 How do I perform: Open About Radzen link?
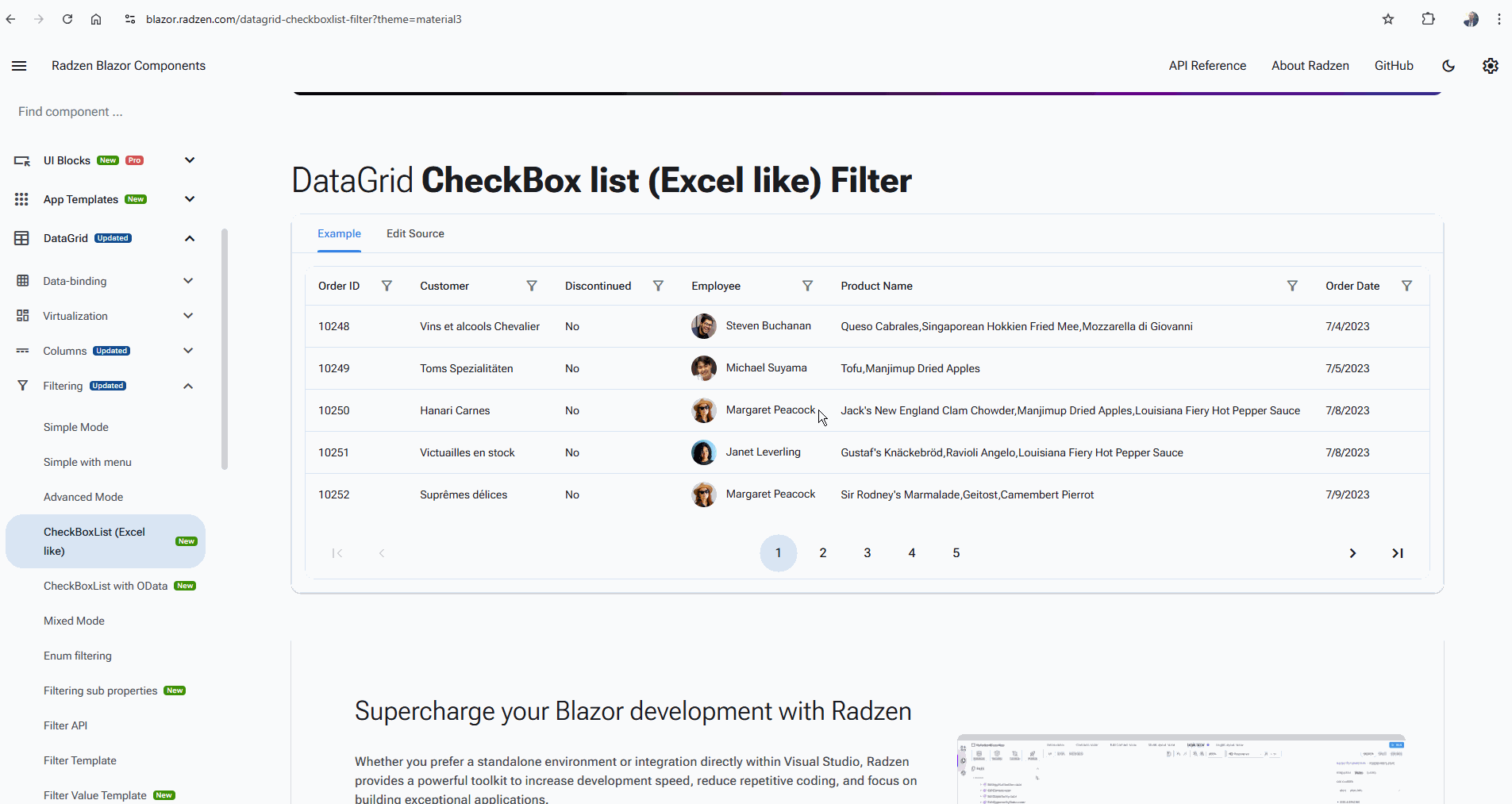1310,66
